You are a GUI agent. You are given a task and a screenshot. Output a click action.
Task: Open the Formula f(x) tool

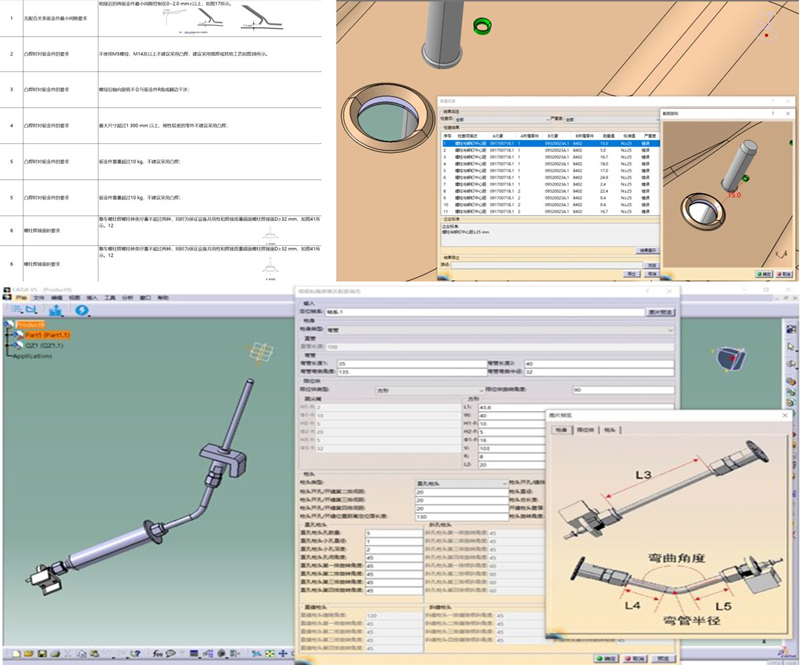coord(158,654)
